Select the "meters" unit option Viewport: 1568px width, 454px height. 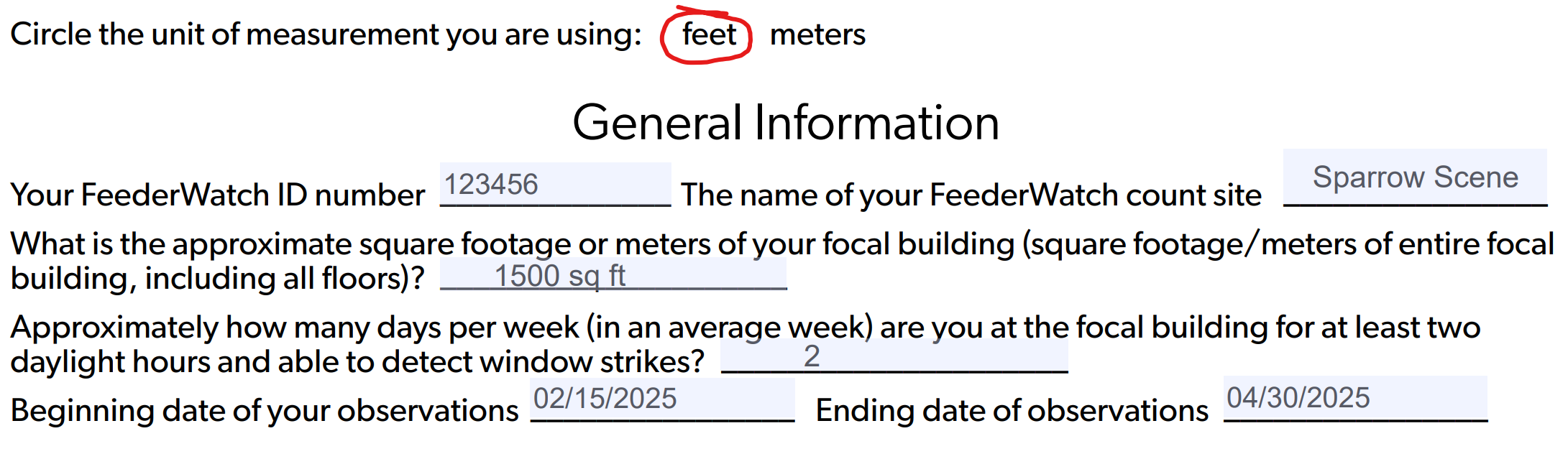pyautogui.click(x=817, y=34)
